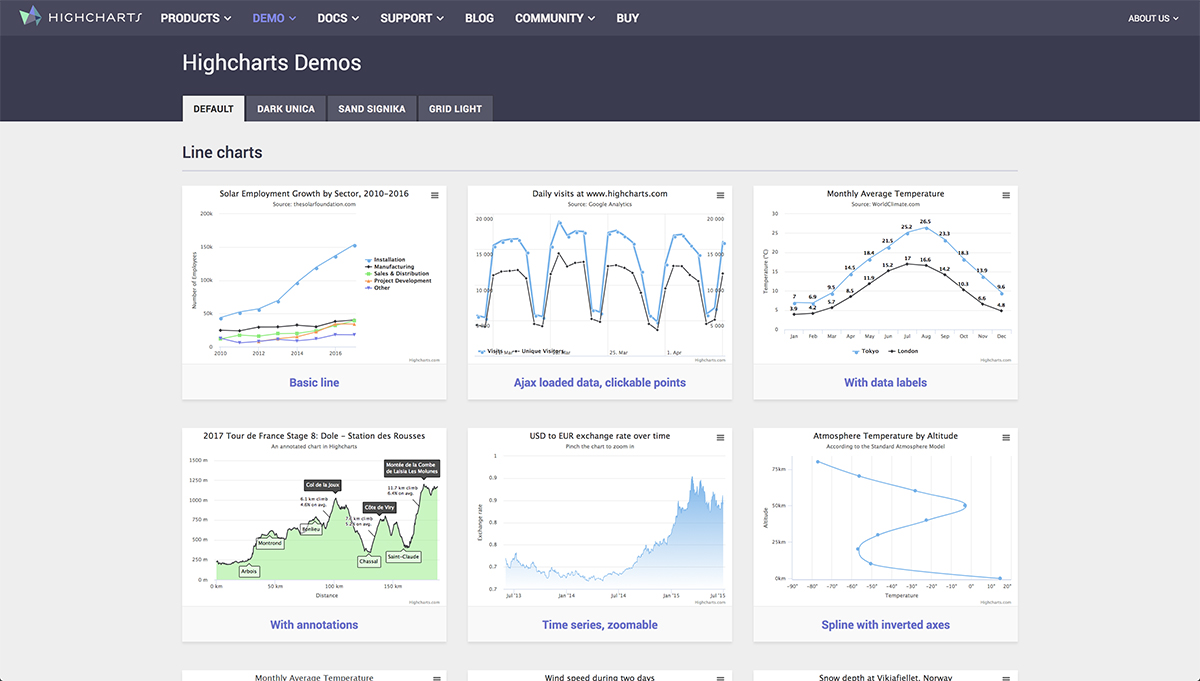
Task: Click the Côte de Viry annotation label
Action: click(x=379, y=508)
